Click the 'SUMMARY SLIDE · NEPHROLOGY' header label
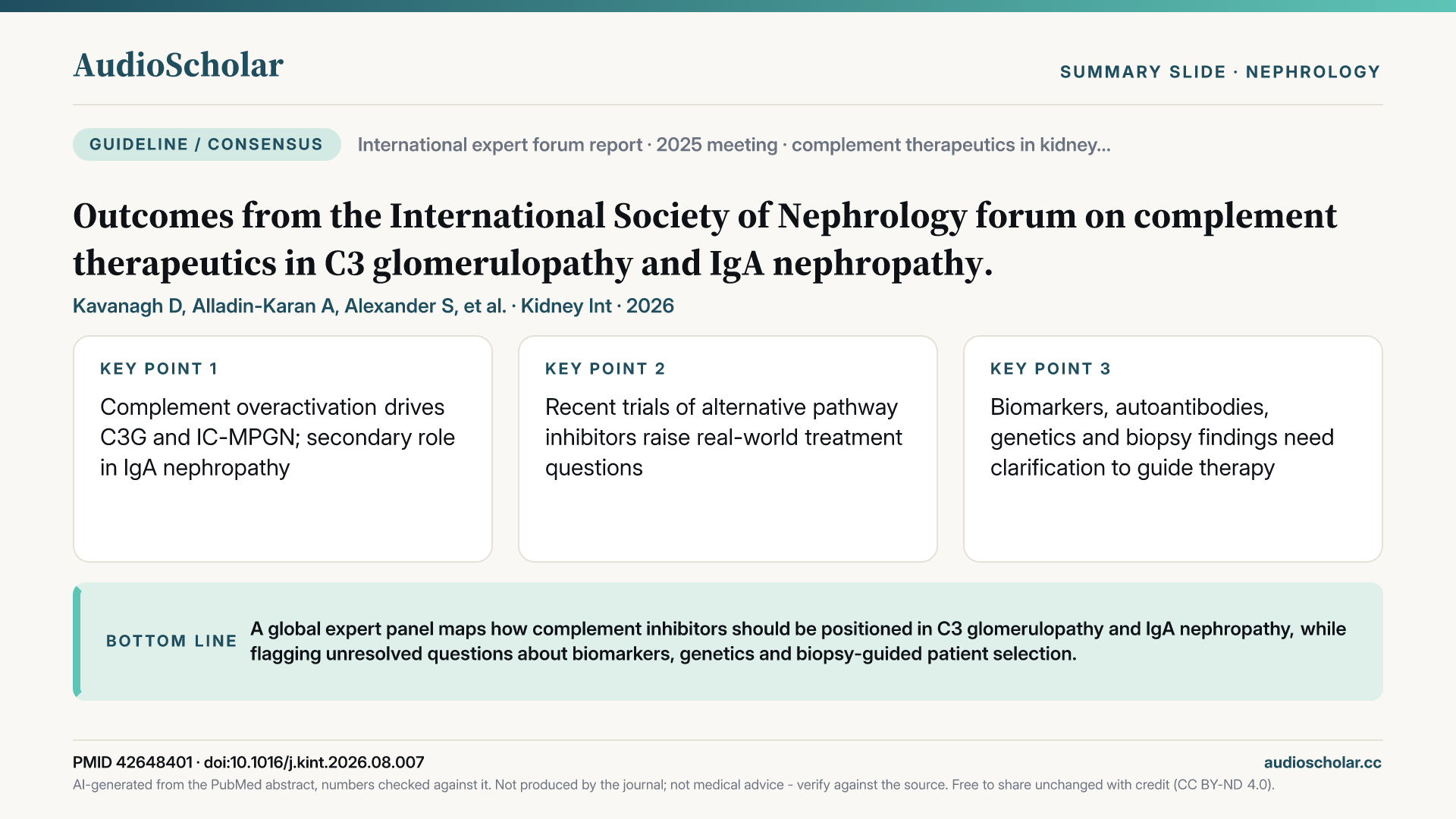1456x819 pixels. click(1220, 72)
